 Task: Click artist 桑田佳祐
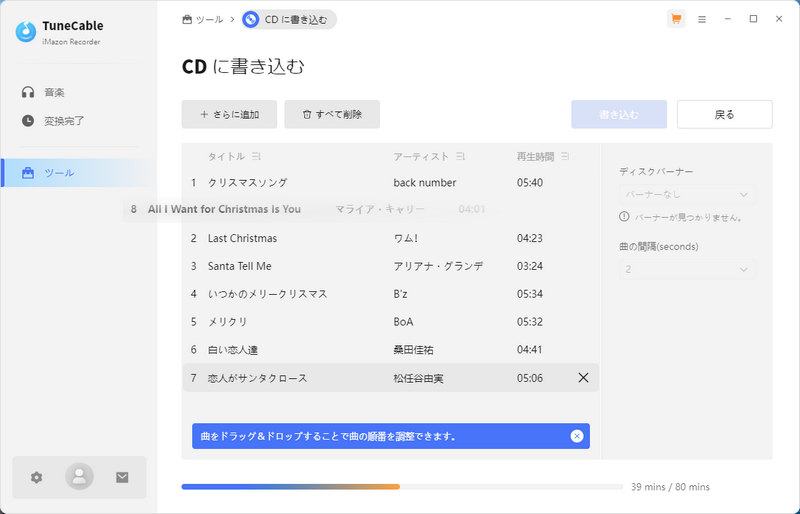(413, 350)
